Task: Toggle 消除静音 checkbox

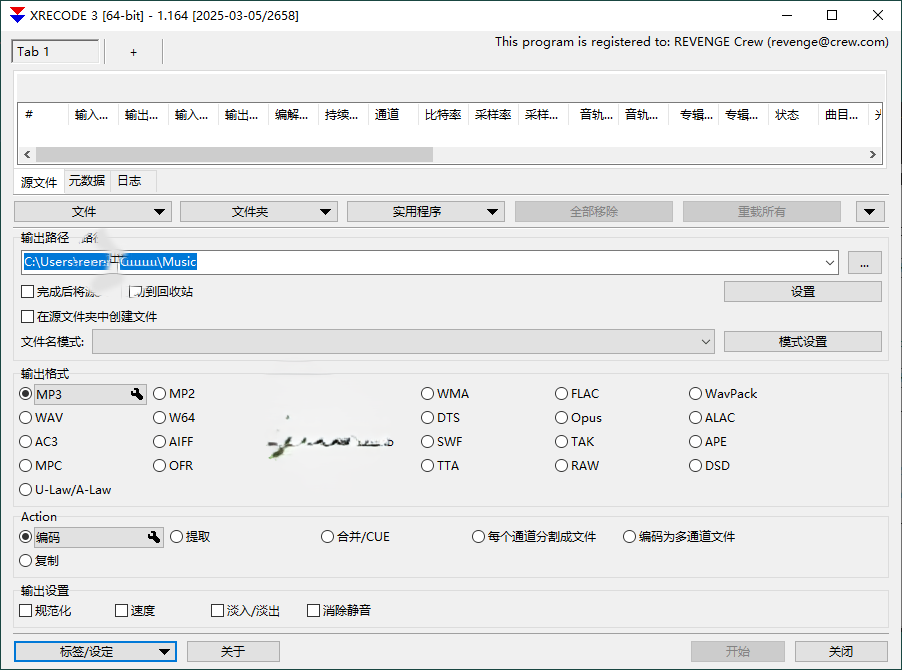Action: click(339, 611)
